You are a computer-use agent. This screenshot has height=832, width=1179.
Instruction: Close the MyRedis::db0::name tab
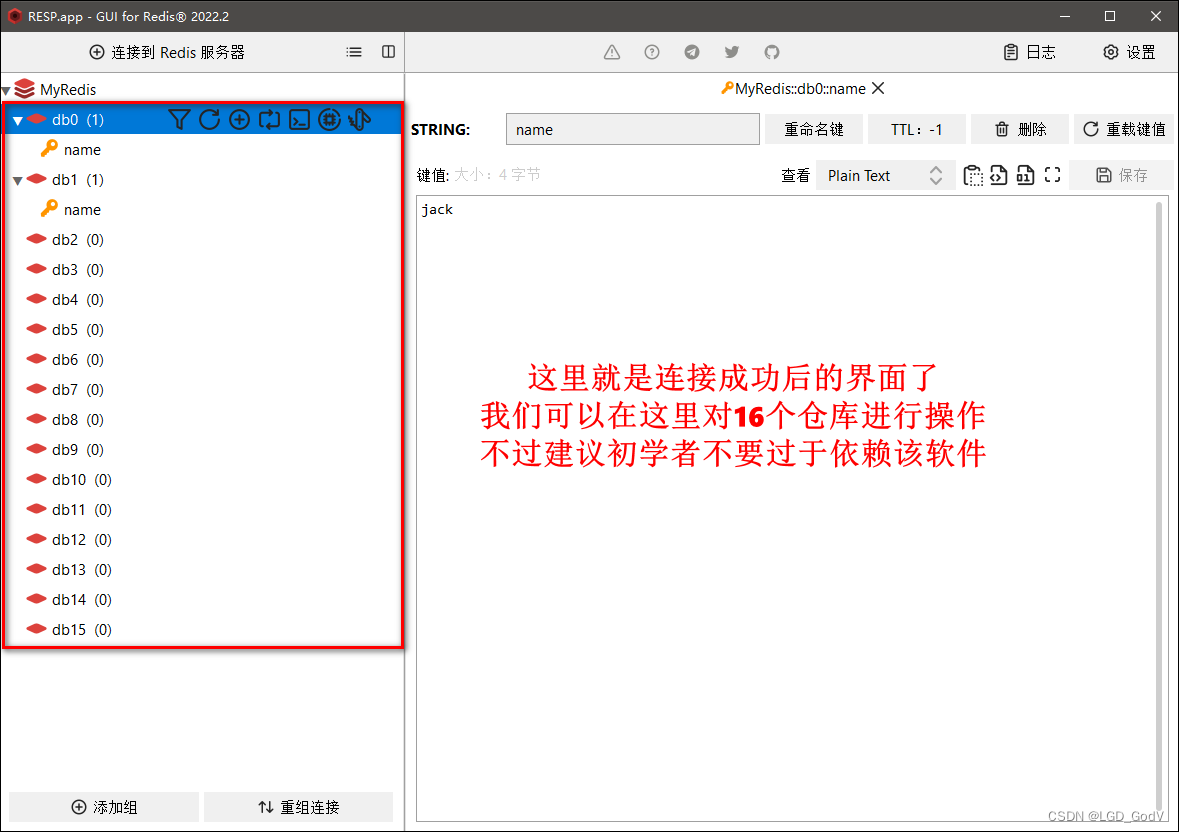pos(877,88)
